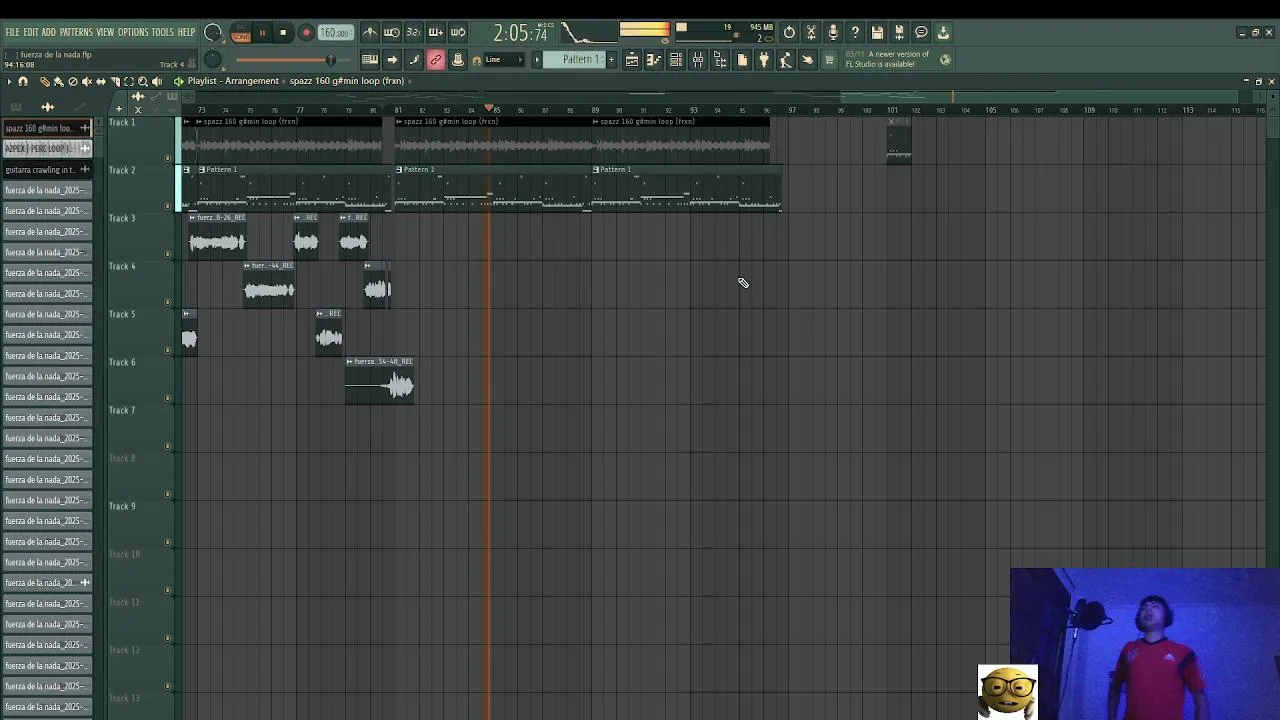This screenshot has width=1280, height=720.
Task: Toggle overdub blend recording
Action: [x=436, y=32]
